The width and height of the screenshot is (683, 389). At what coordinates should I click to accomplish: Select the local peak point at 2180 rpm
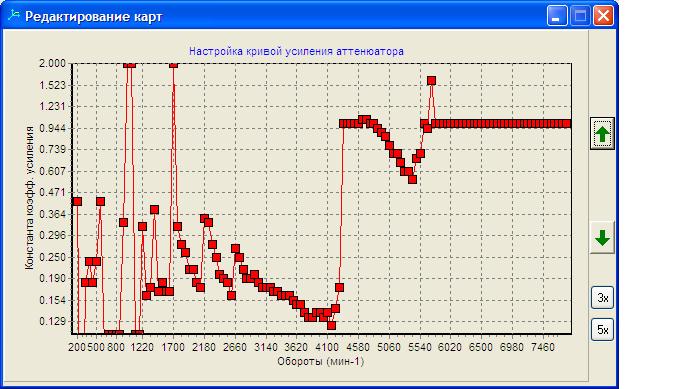point(204,218)
